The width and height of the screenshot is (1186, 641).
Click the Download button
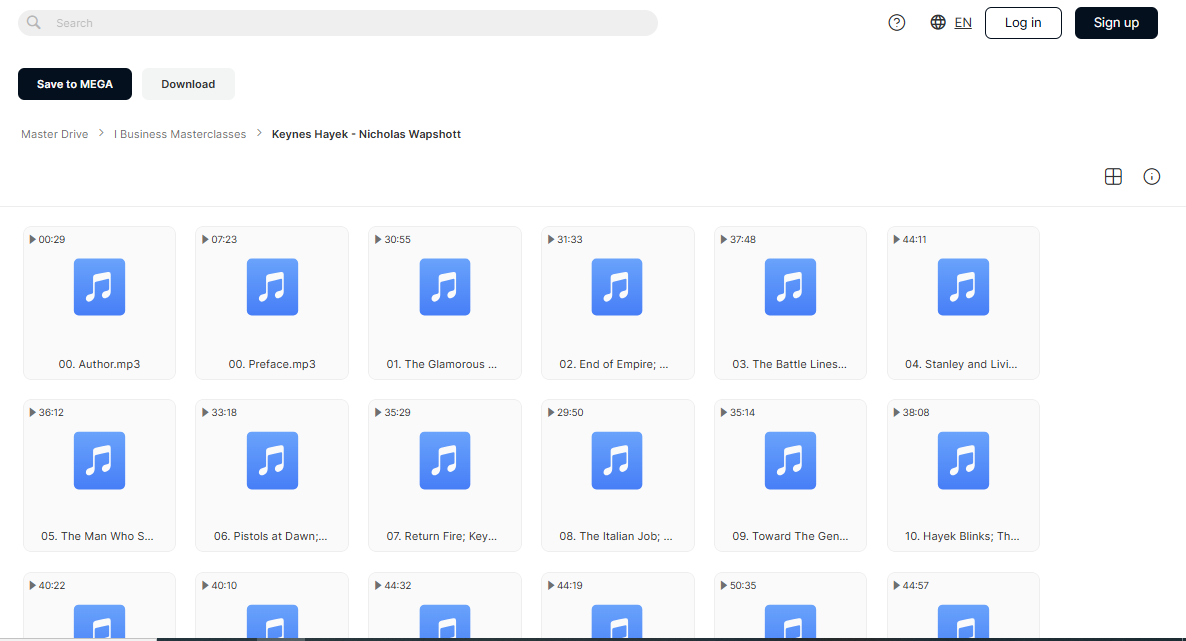(188, 84)
